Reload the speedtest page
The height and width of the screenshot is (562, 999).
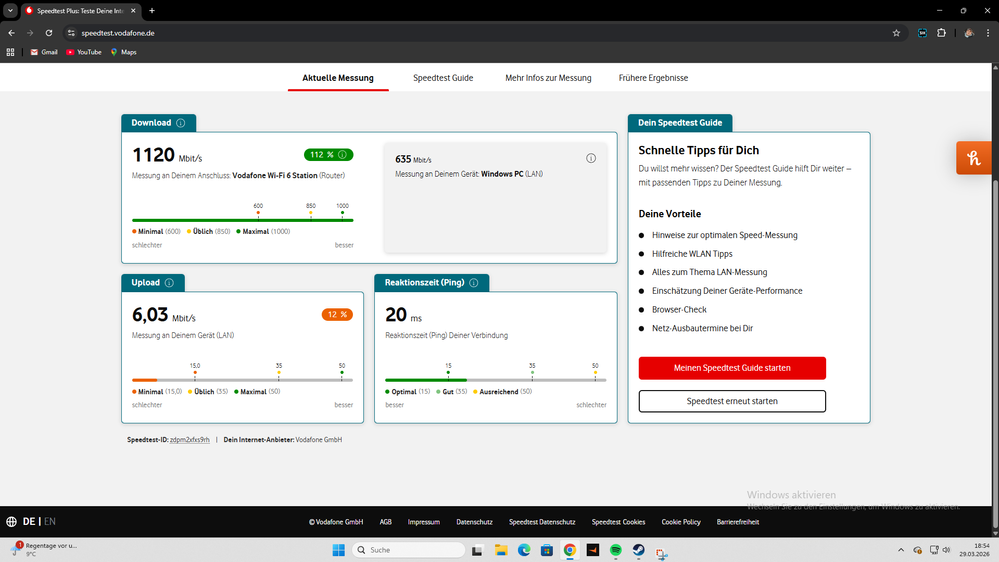49,33
